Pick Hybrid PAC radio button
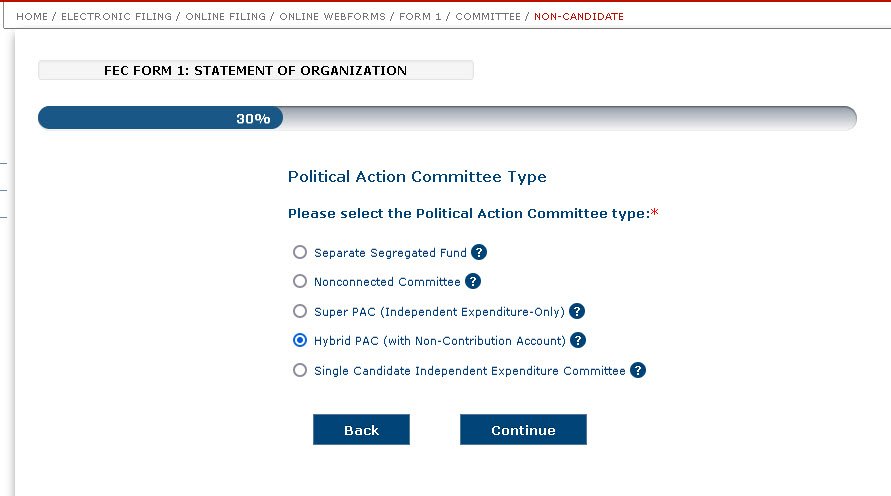The image size is (891, 496). pyautogui.click(x=300, y=341)
